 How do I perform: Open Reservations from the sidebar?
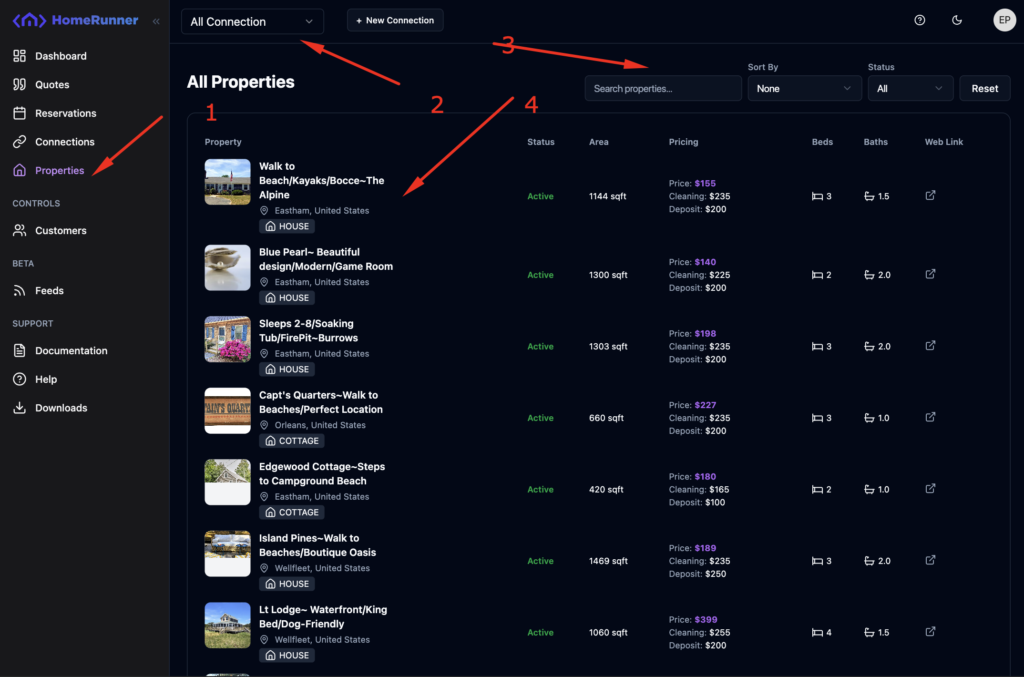point(65,113)
